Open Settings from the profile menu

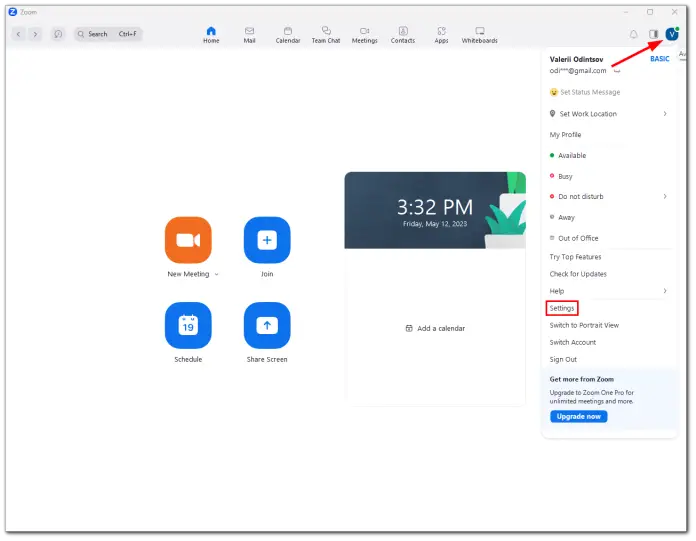coord(562,308)
